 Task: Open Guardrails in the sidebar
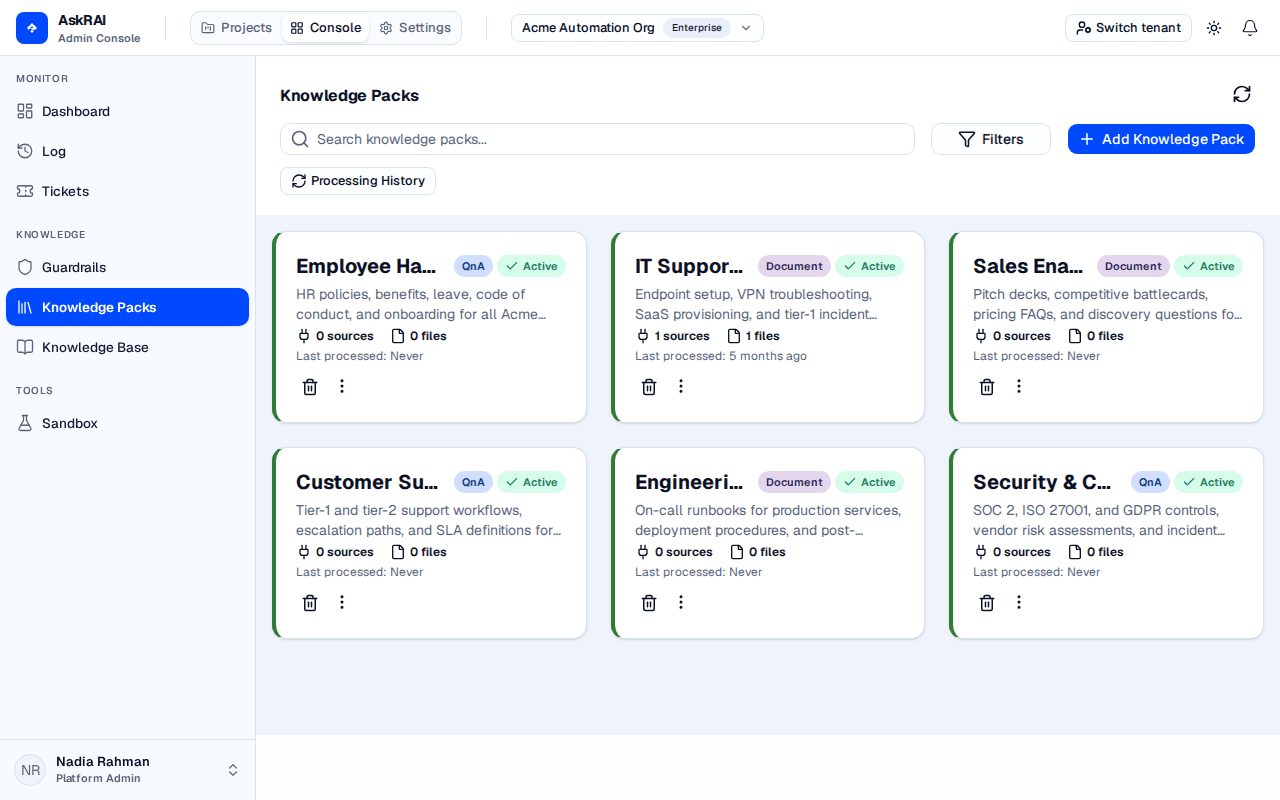click(127, 267)
